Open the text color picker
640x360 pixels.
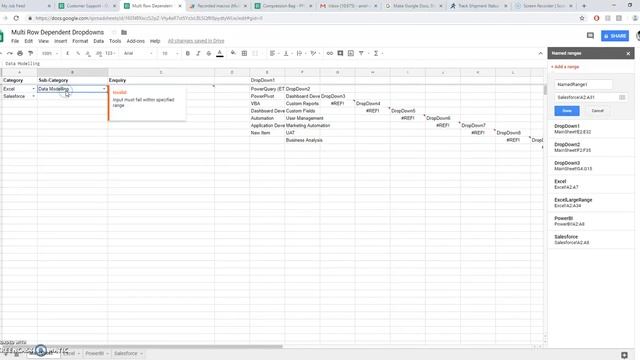[x=220, y=53]
